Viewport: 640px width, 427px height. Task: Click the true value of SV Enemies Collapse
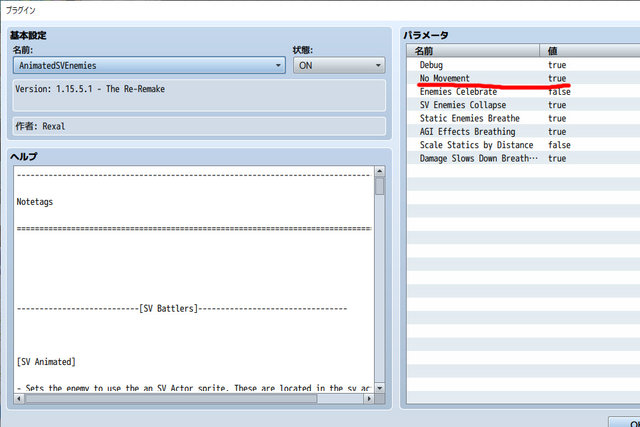pyautogui.click(x=557, y=105)
